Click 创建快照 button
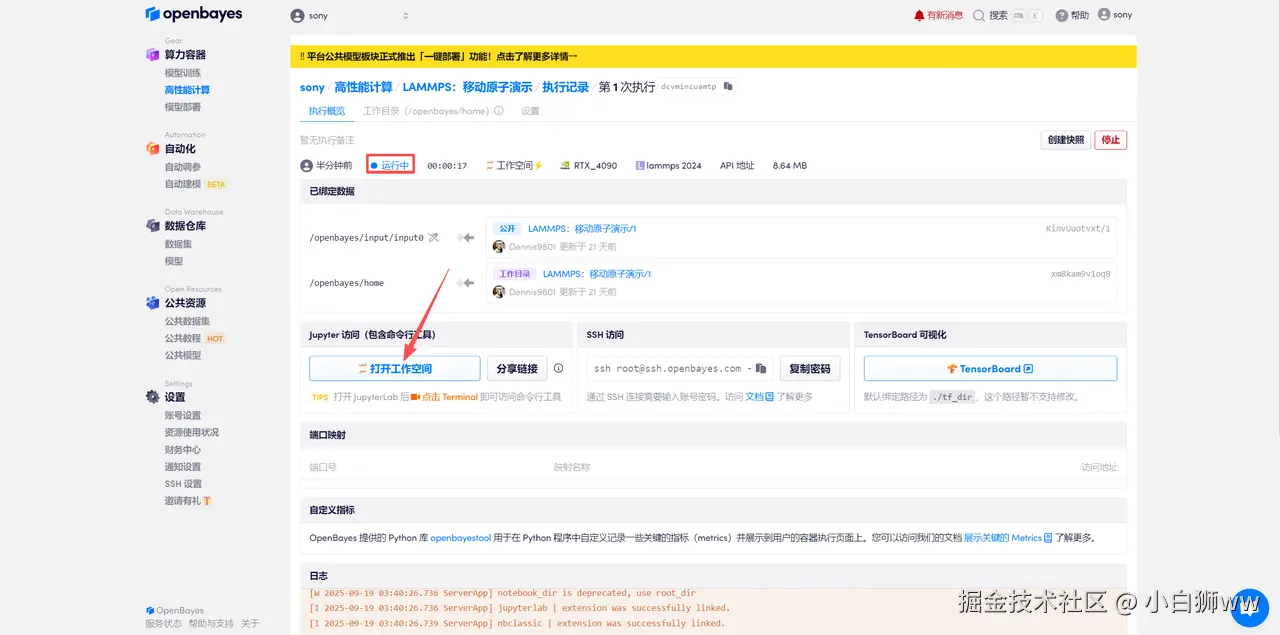This screenshot has height=635, width=1280. point(1065,140)
